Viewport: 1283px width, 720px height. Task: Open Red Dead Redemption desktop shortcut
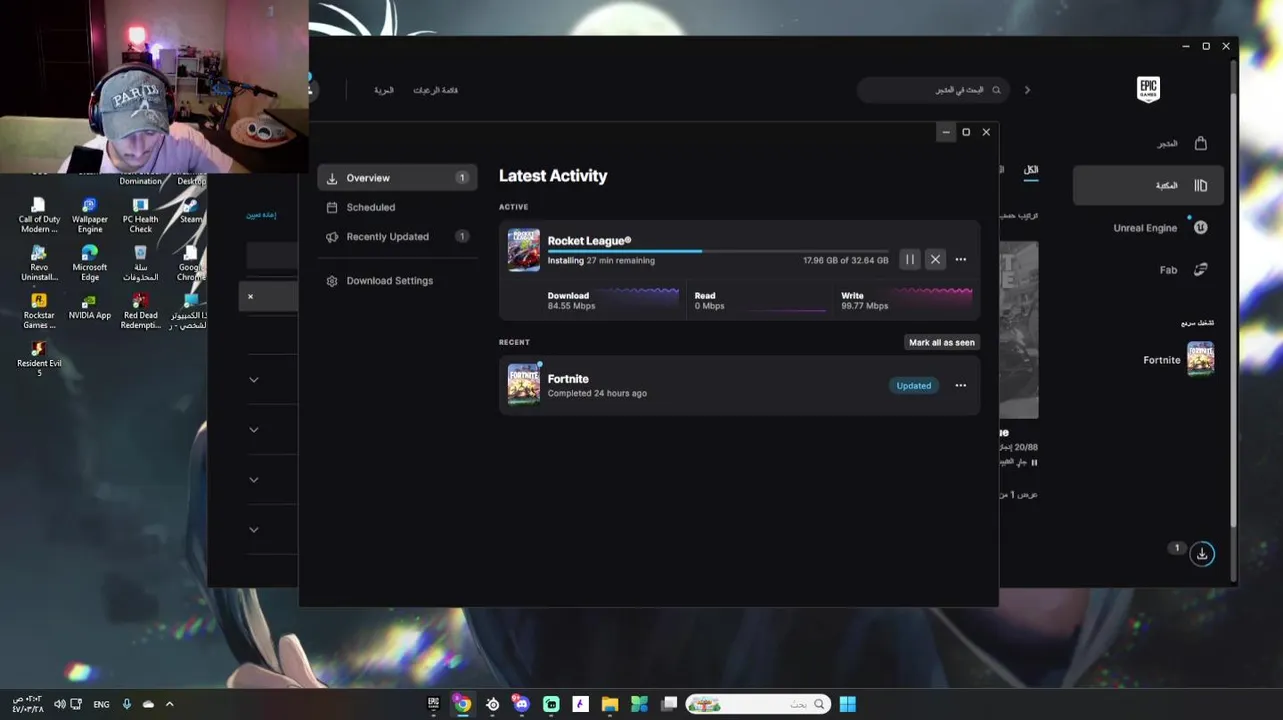click(x=140, y=311)
